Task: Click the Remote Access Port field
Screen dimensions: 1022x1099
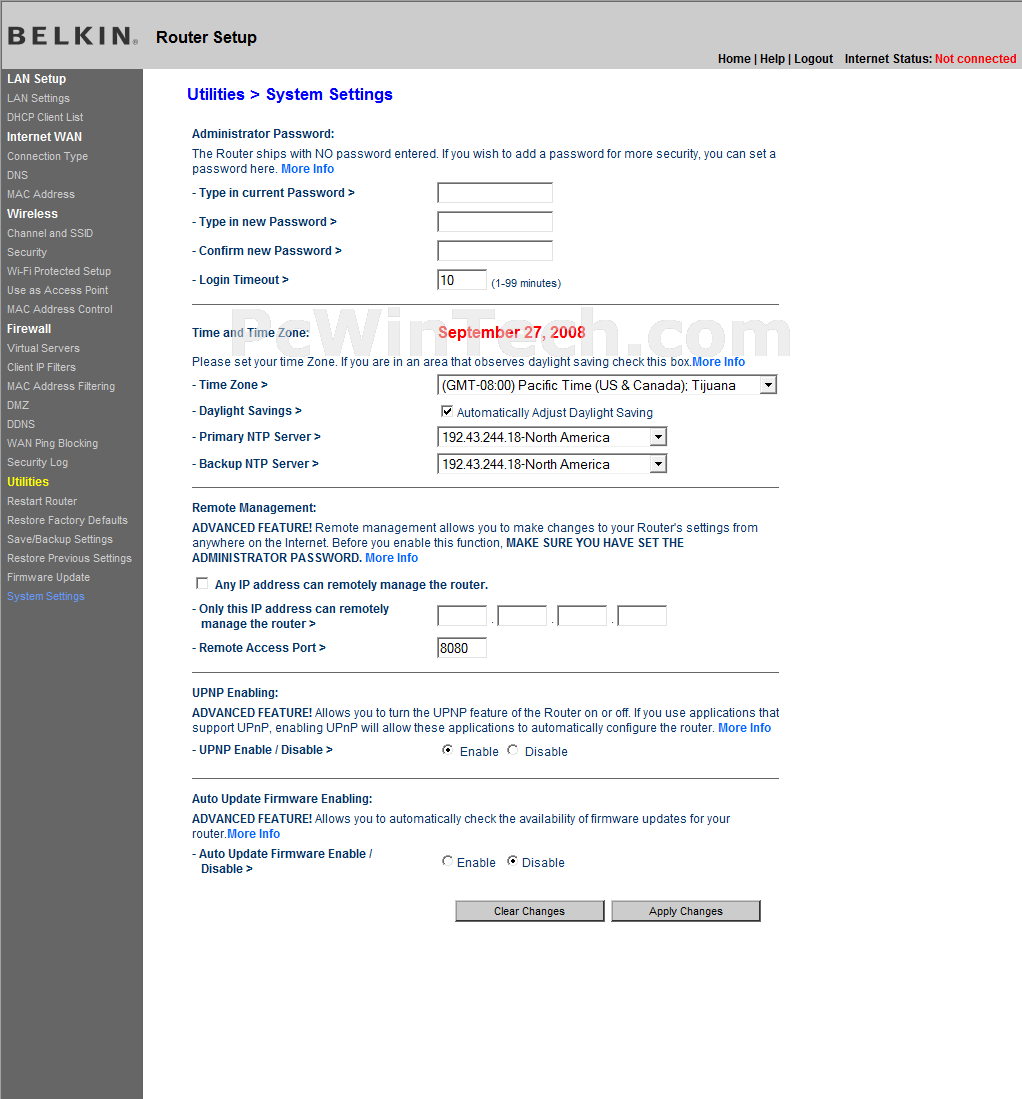Action: (462, 648)
